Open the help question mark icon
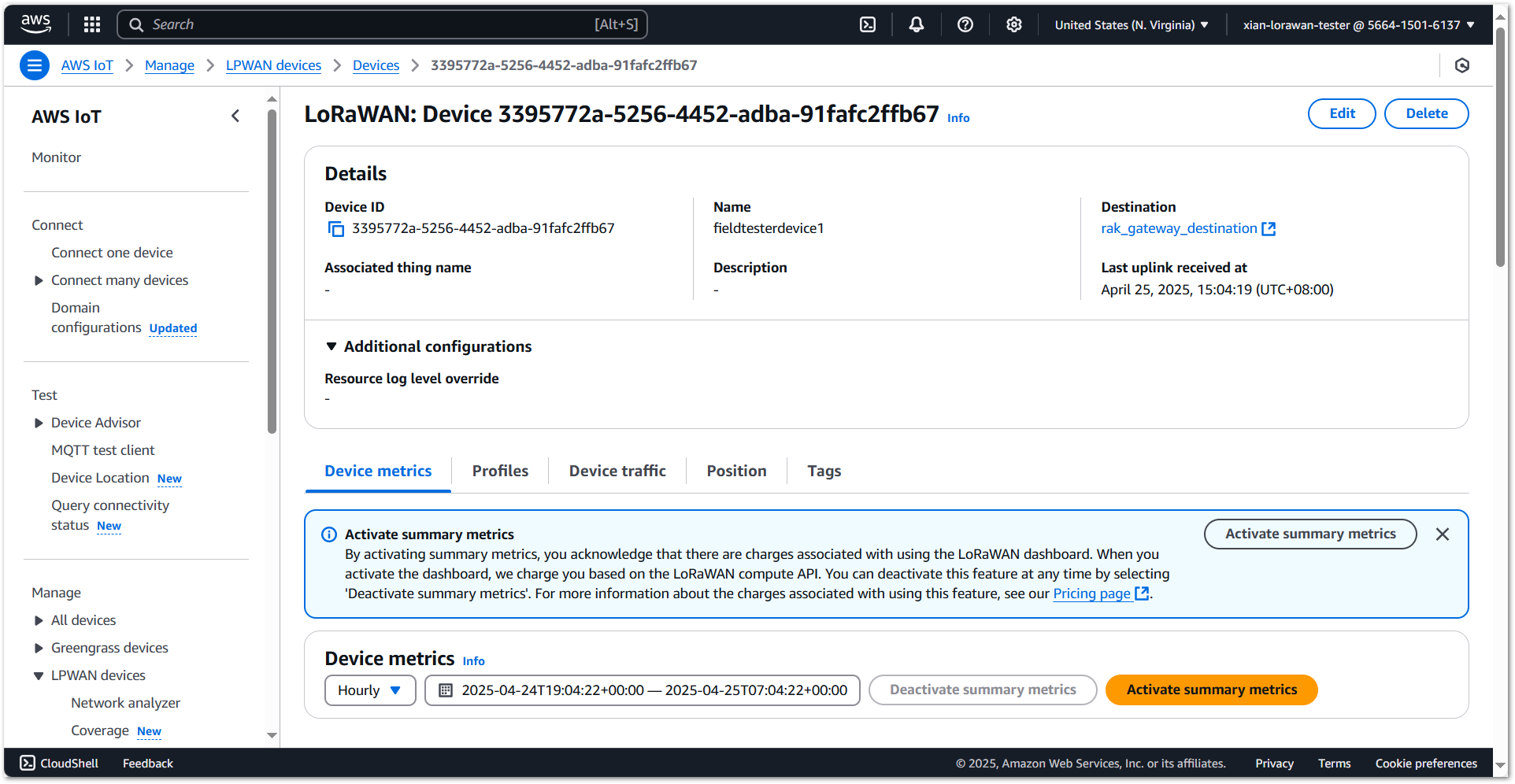The image size is (1515, 784). coord(965,24)
